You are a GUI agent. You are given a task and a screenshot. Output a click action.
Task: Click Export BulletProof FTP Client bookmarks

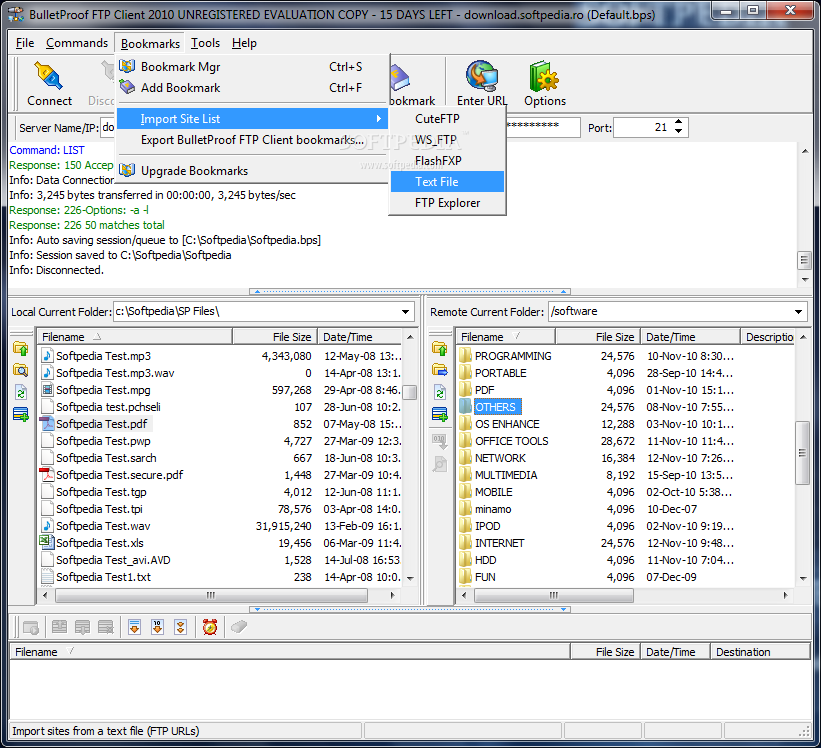[x=252, y=140]
